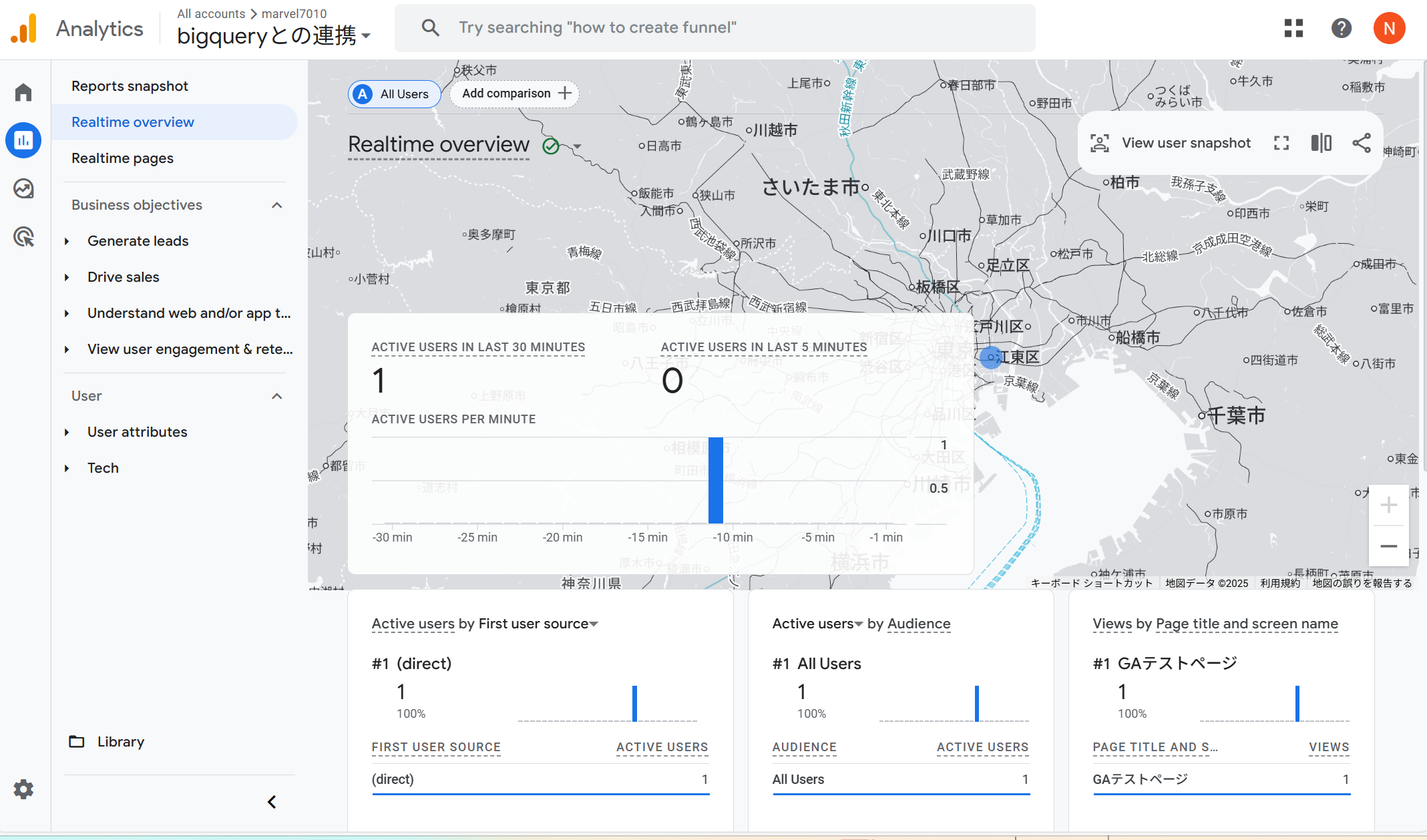Click the #1 GAテストページ heading

pos(1165,663)
